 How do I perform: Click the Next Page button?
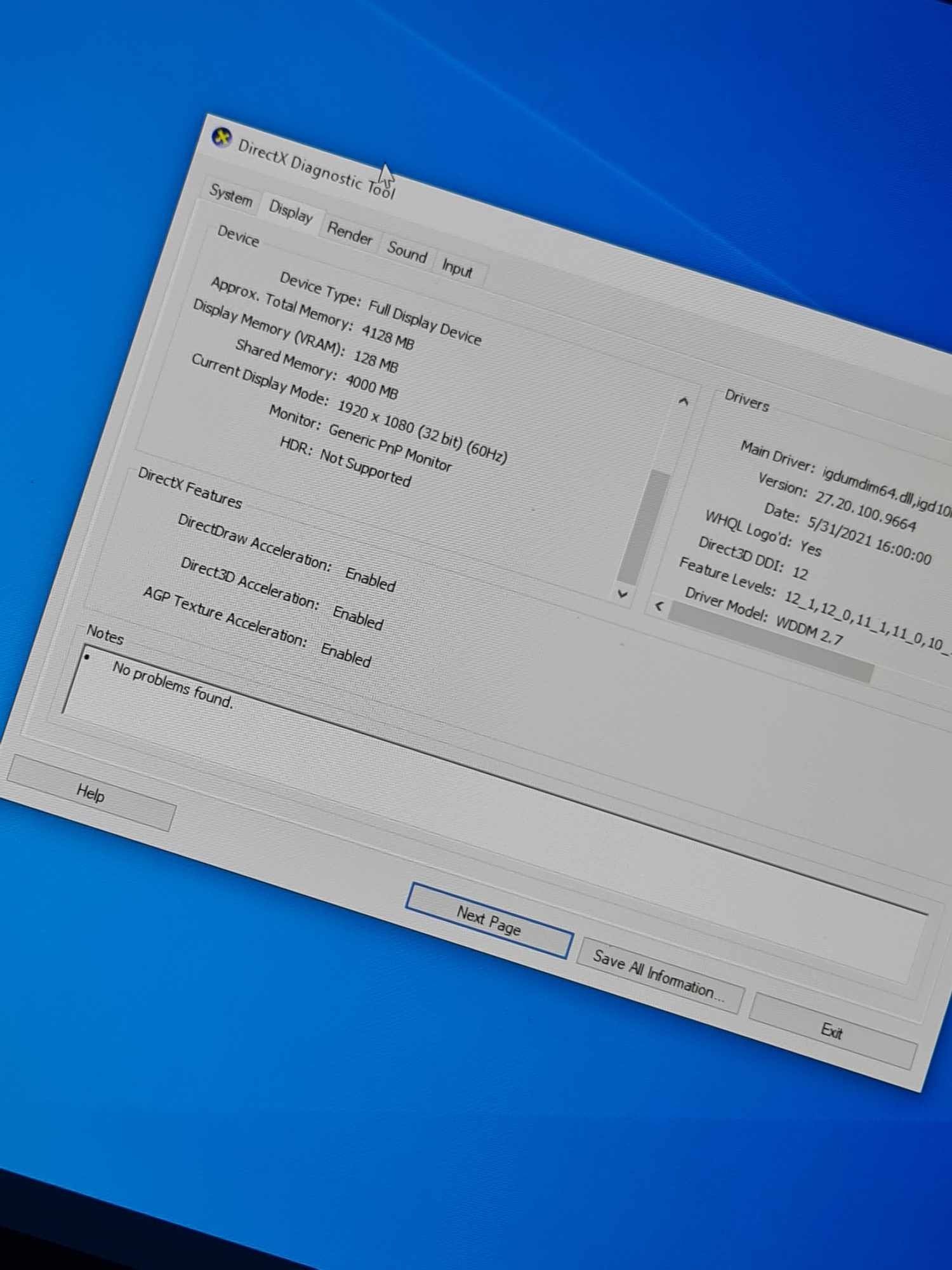489,920
